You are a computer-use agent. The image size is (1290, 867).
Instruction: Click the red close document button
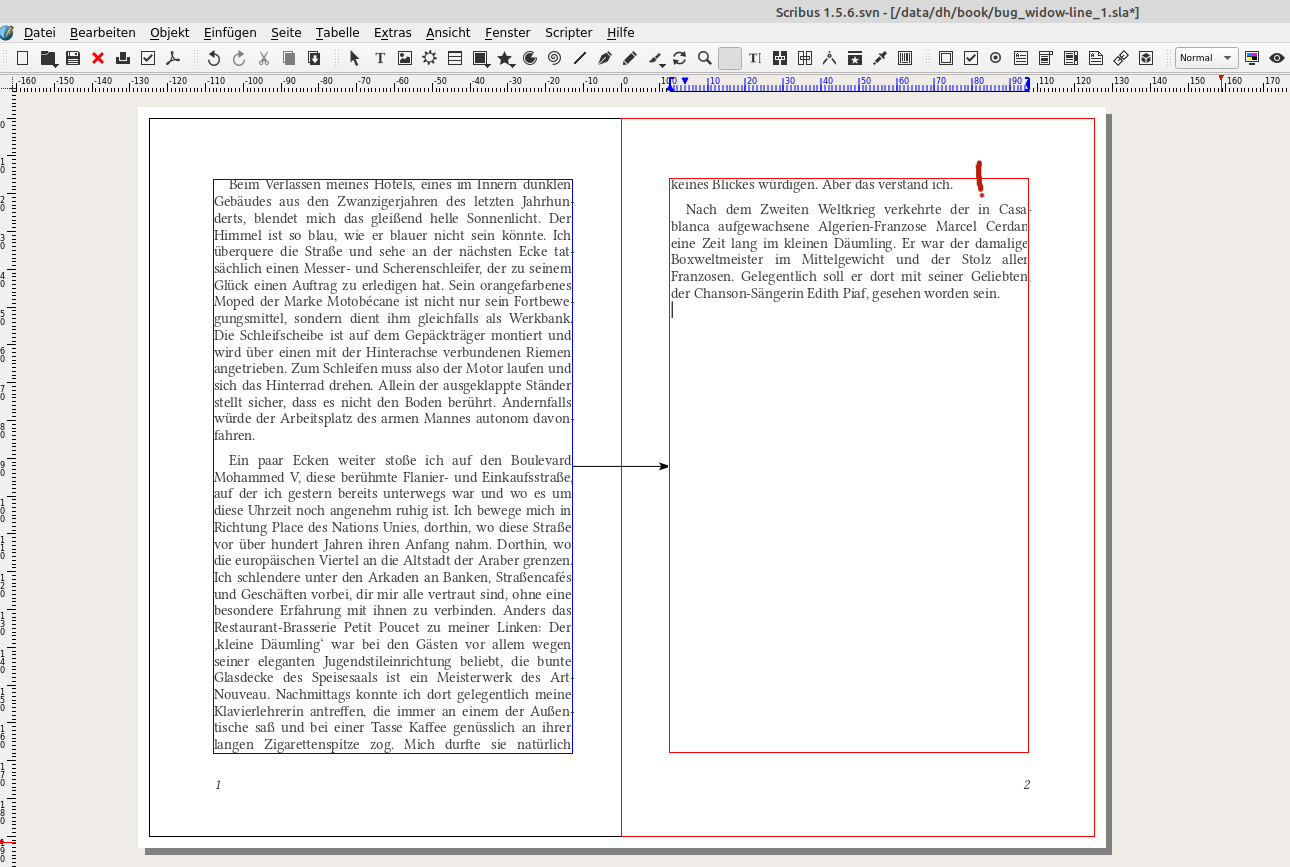98,58
